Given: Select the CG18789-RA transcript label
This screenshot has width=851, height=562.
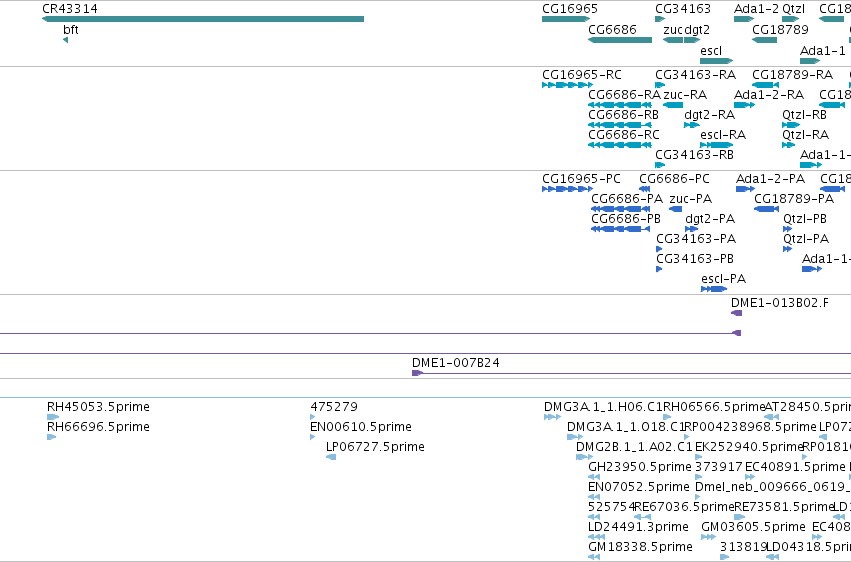Looking at the screenshot, I should [x=792, y=75].
